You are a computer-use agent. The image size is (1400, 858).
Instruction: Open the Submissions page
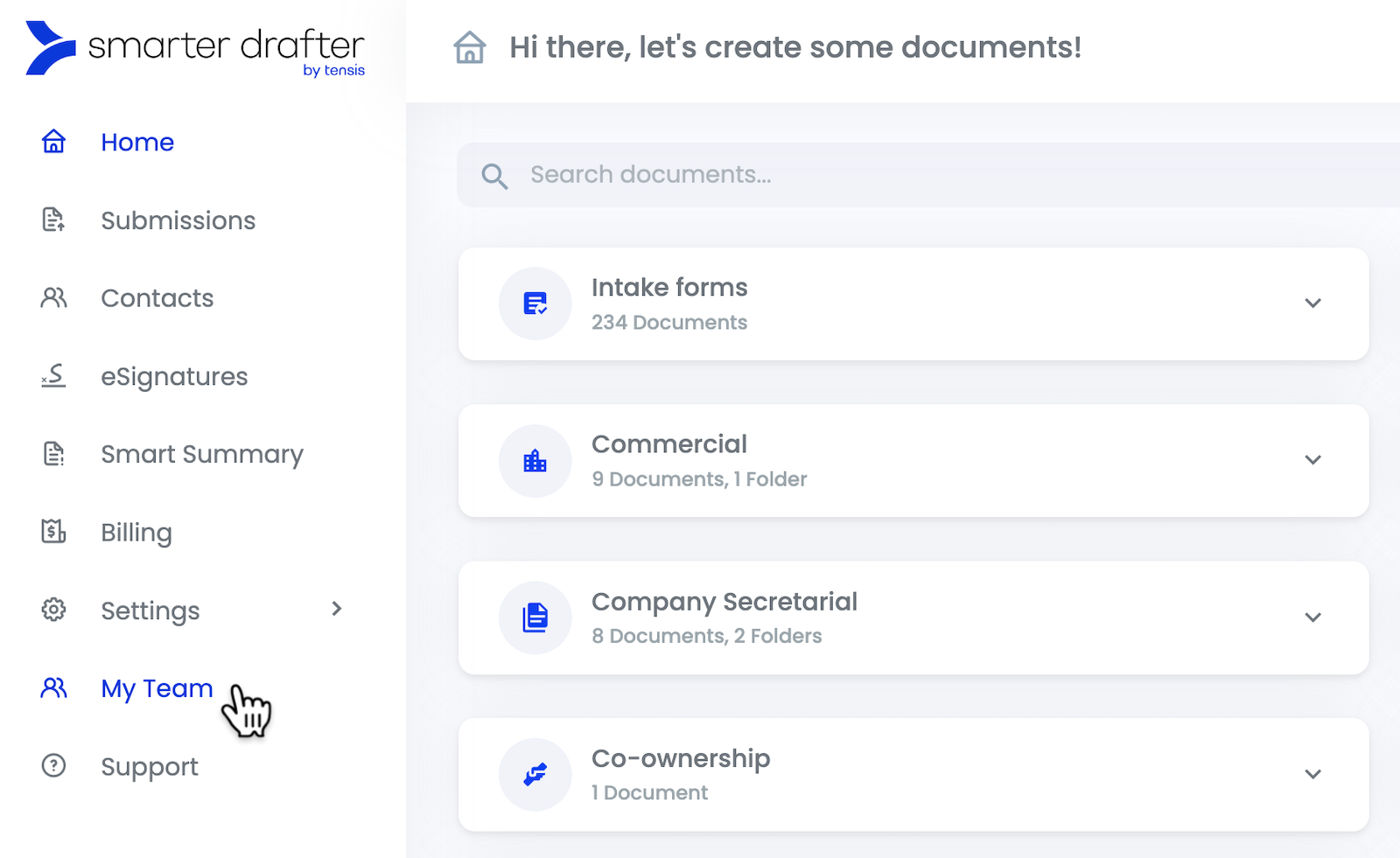pyautogui.click(x=178, y=220)
